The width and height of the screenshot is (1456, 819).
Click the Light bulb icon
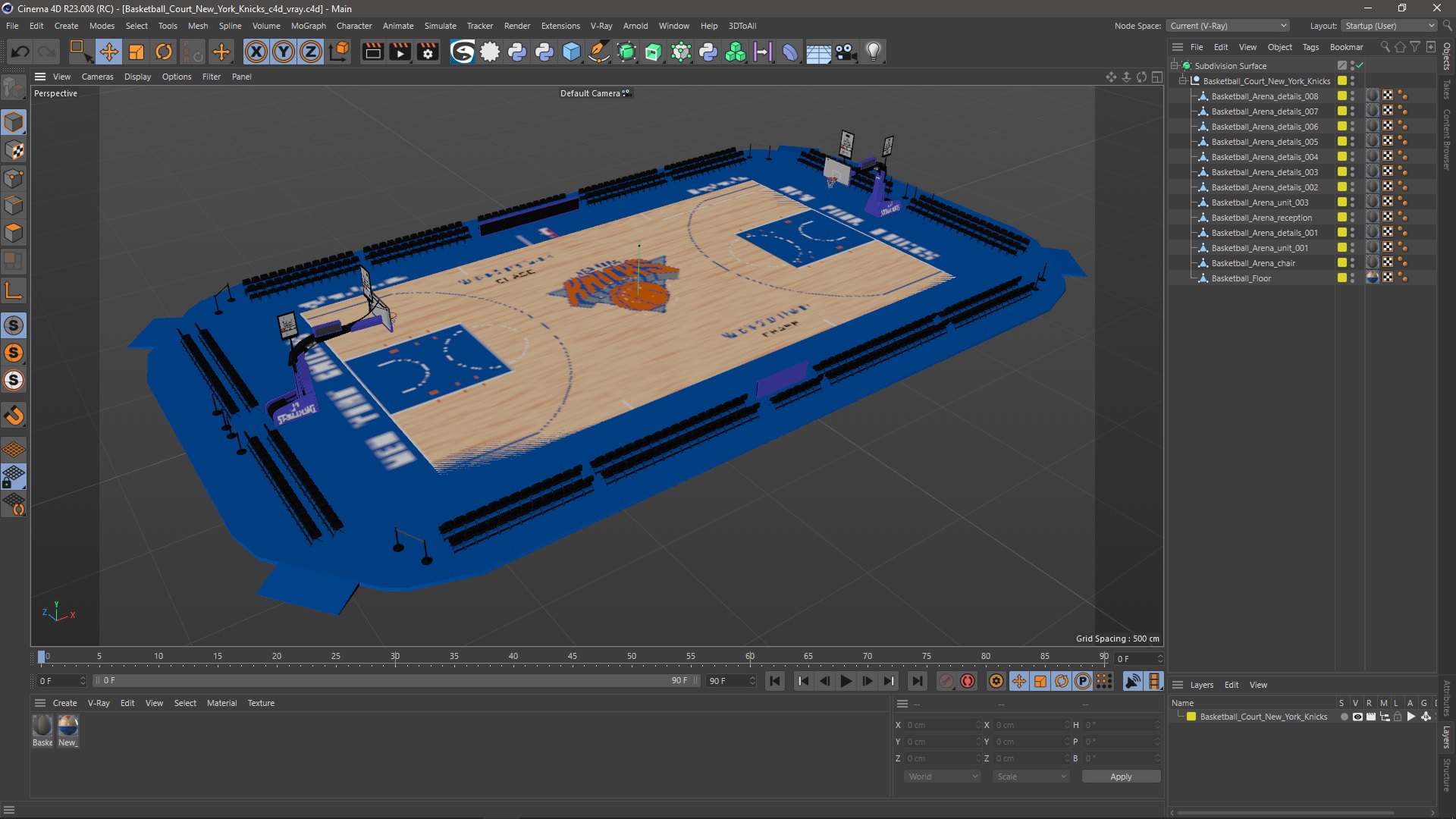coord(874,52)
